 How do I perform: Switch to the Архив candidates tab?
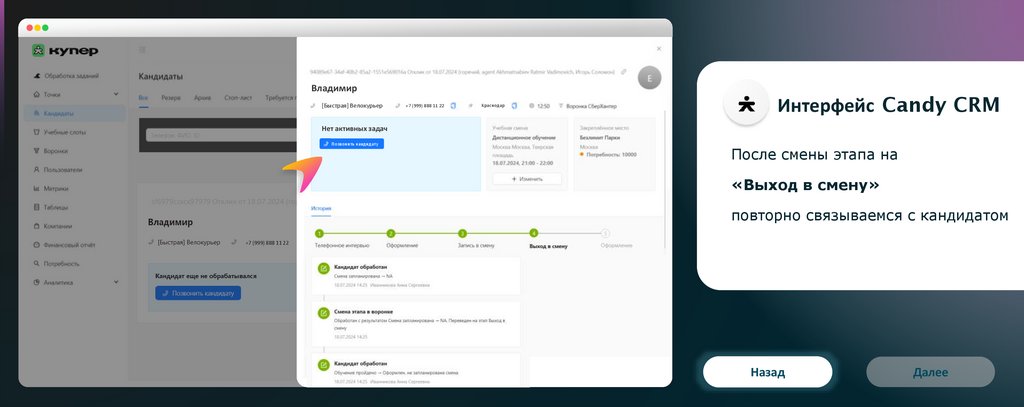click(202, 97)
